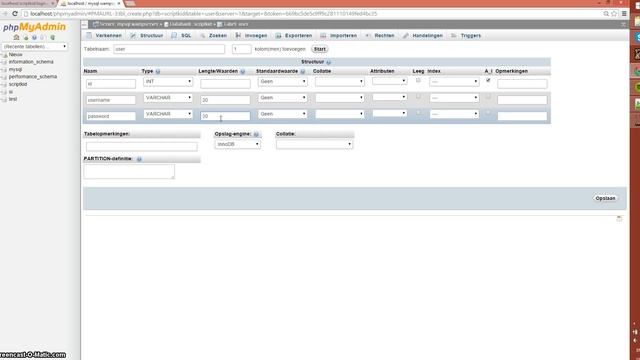
Task: Open the Zoeken tab
Action: 213,36
